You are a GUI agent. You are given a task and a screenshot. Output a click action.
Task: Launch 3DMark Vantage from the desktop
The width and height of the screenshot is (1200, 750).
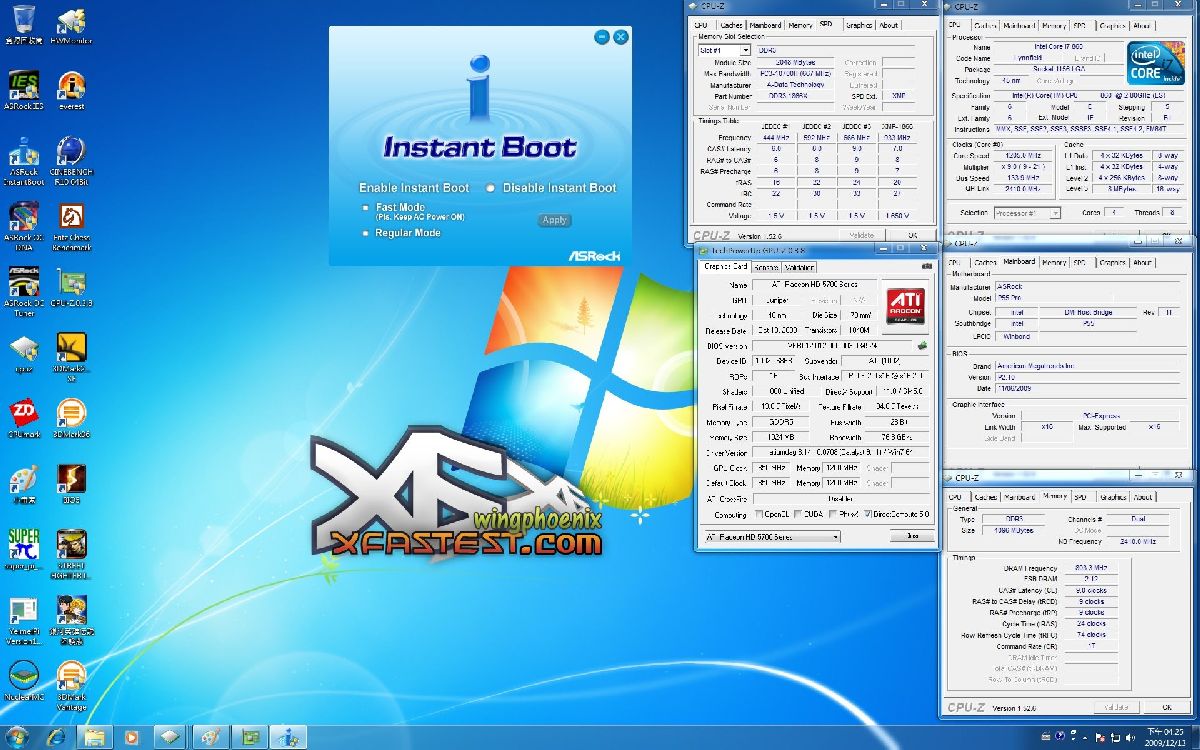[x=71, y=685]
